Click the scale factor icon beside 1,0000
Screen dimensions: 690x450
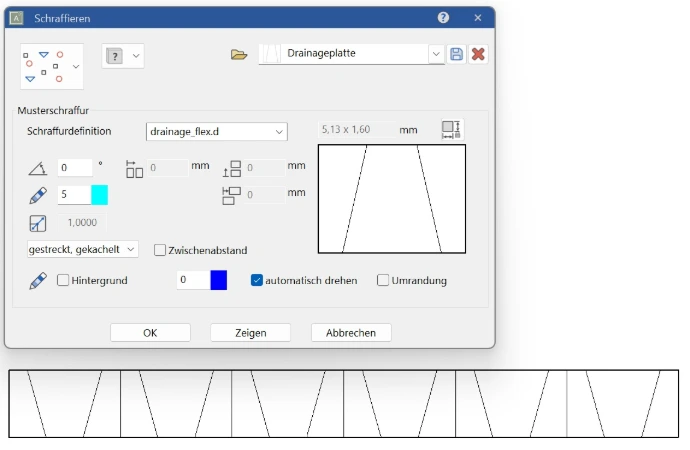[x=39, y=223]
